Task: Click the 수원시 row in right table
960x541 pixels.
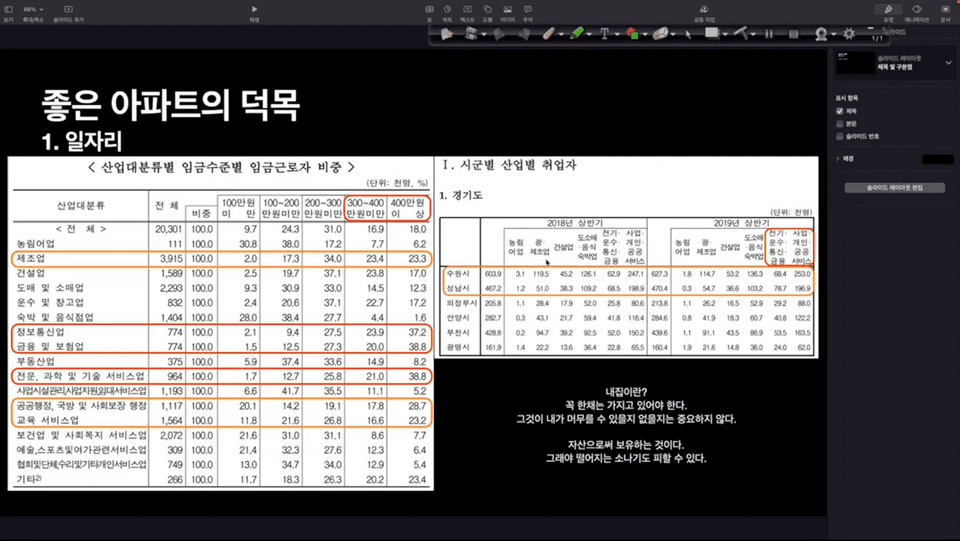Action: tap(628, 274)
